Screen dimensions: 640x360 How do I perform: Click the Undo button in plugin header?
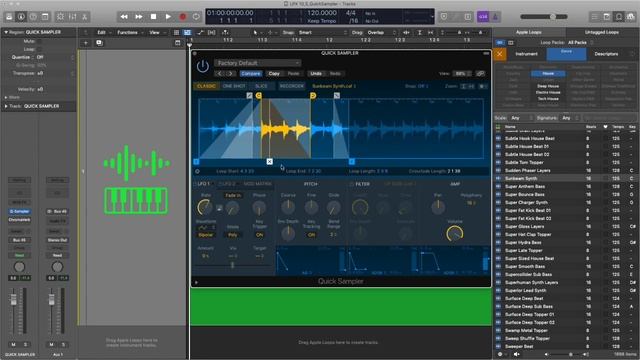(316, 73)
